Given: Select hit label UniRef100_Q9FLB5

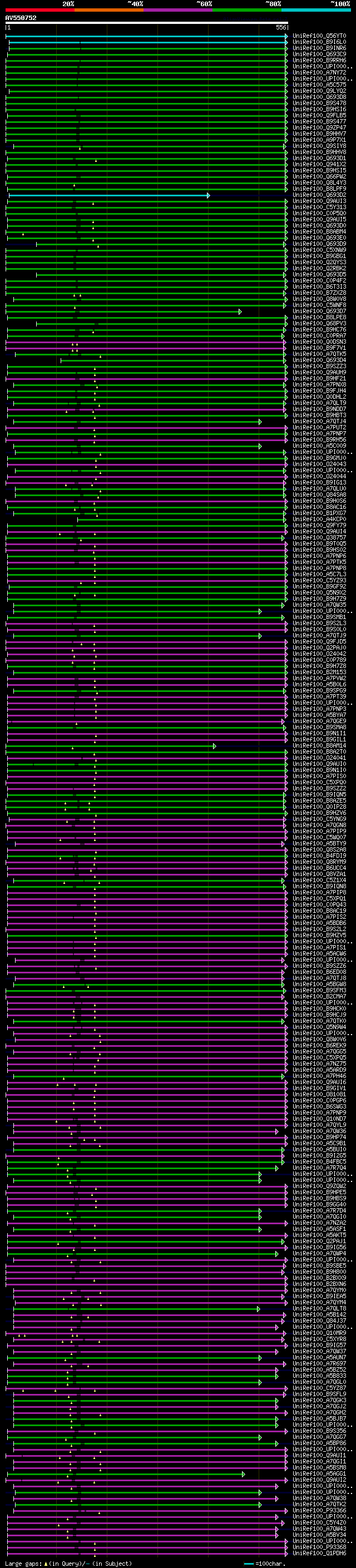Looking at the screenshot, I should click(x=319, y=115).
